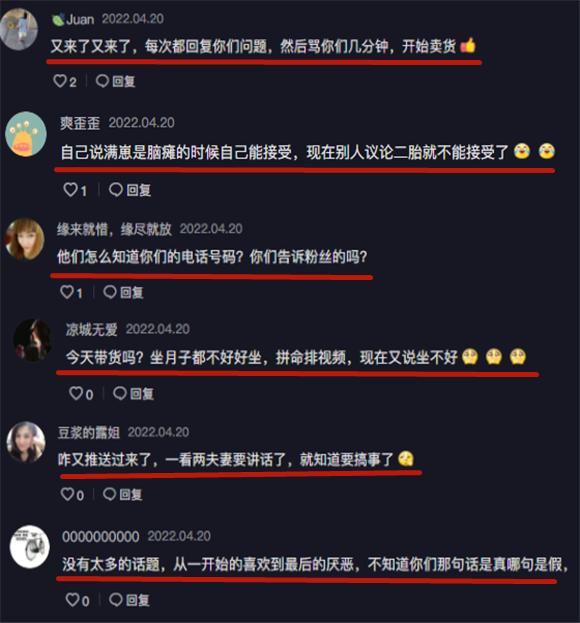Reply to Juan's comment
This screenshot has height=623, width=580.
(116, 81)
